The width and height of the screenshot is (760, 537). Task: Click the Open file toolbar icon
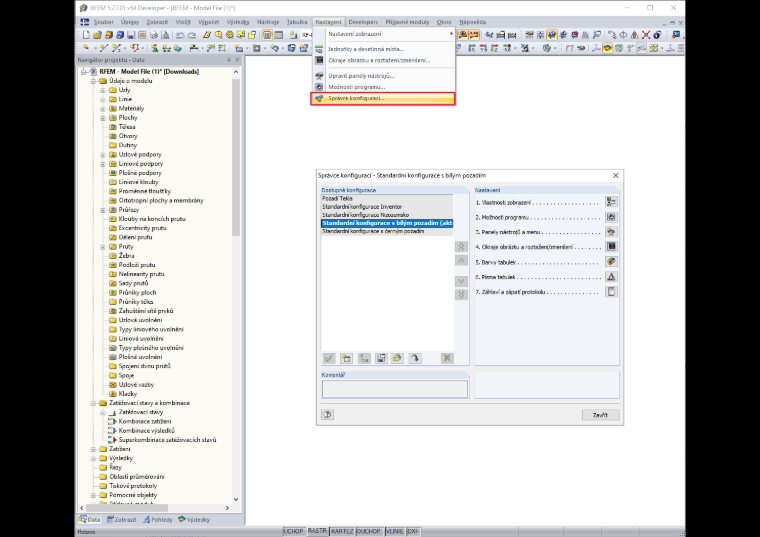(x=97, y=35)
